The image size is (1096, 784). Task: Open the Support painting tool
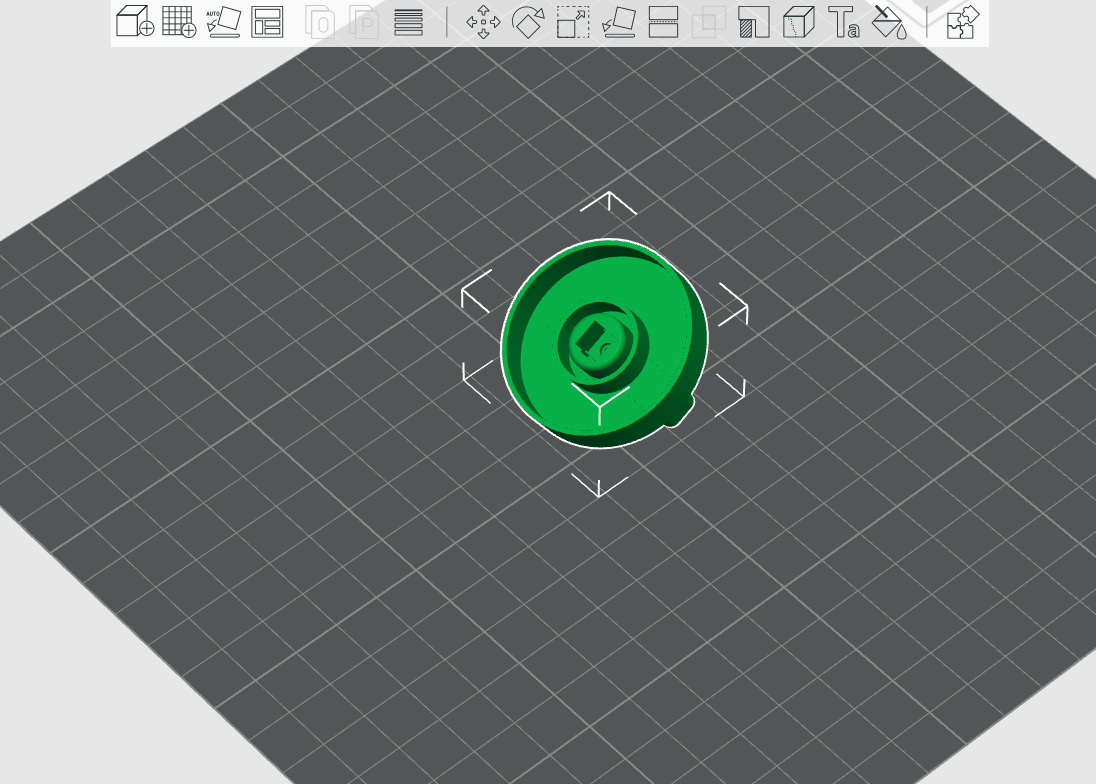(x=754, y=22)
